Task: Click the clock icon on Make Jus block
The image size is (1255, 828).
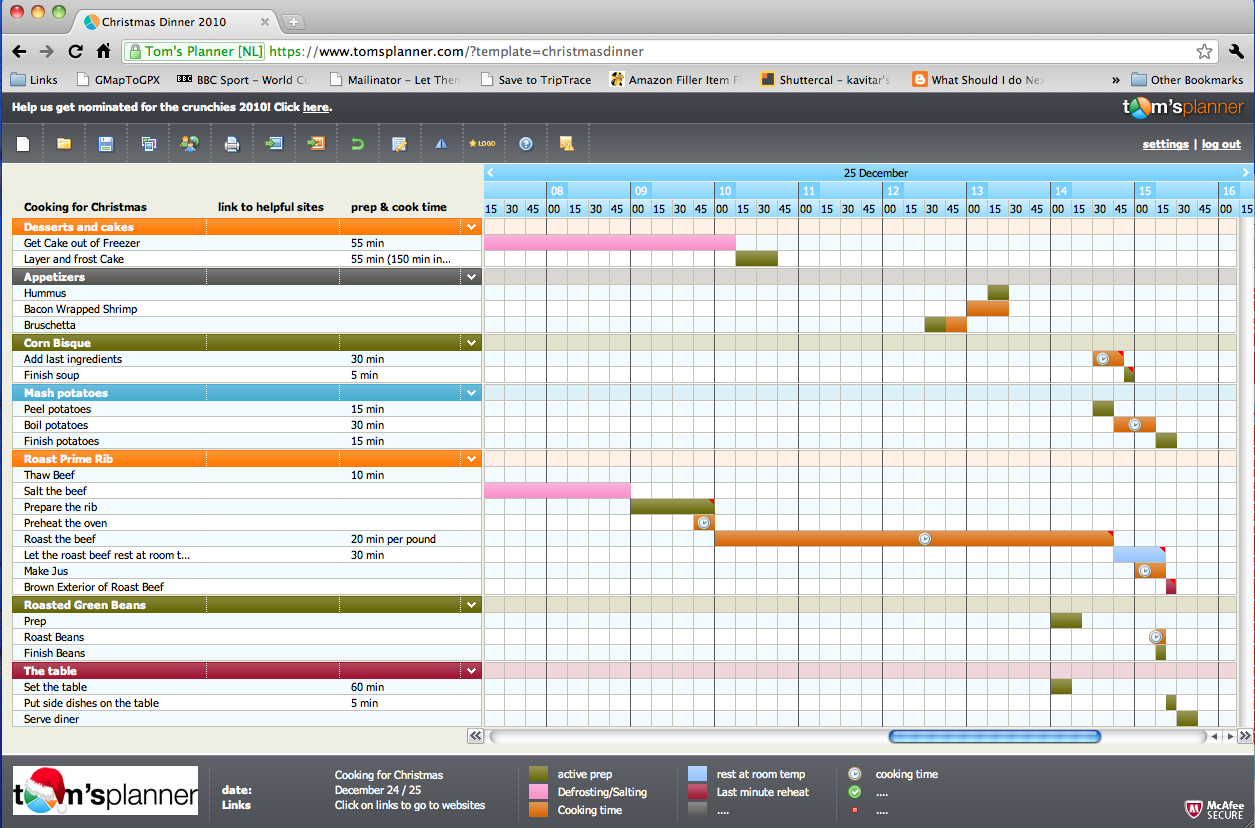Action: point(1145,570)
